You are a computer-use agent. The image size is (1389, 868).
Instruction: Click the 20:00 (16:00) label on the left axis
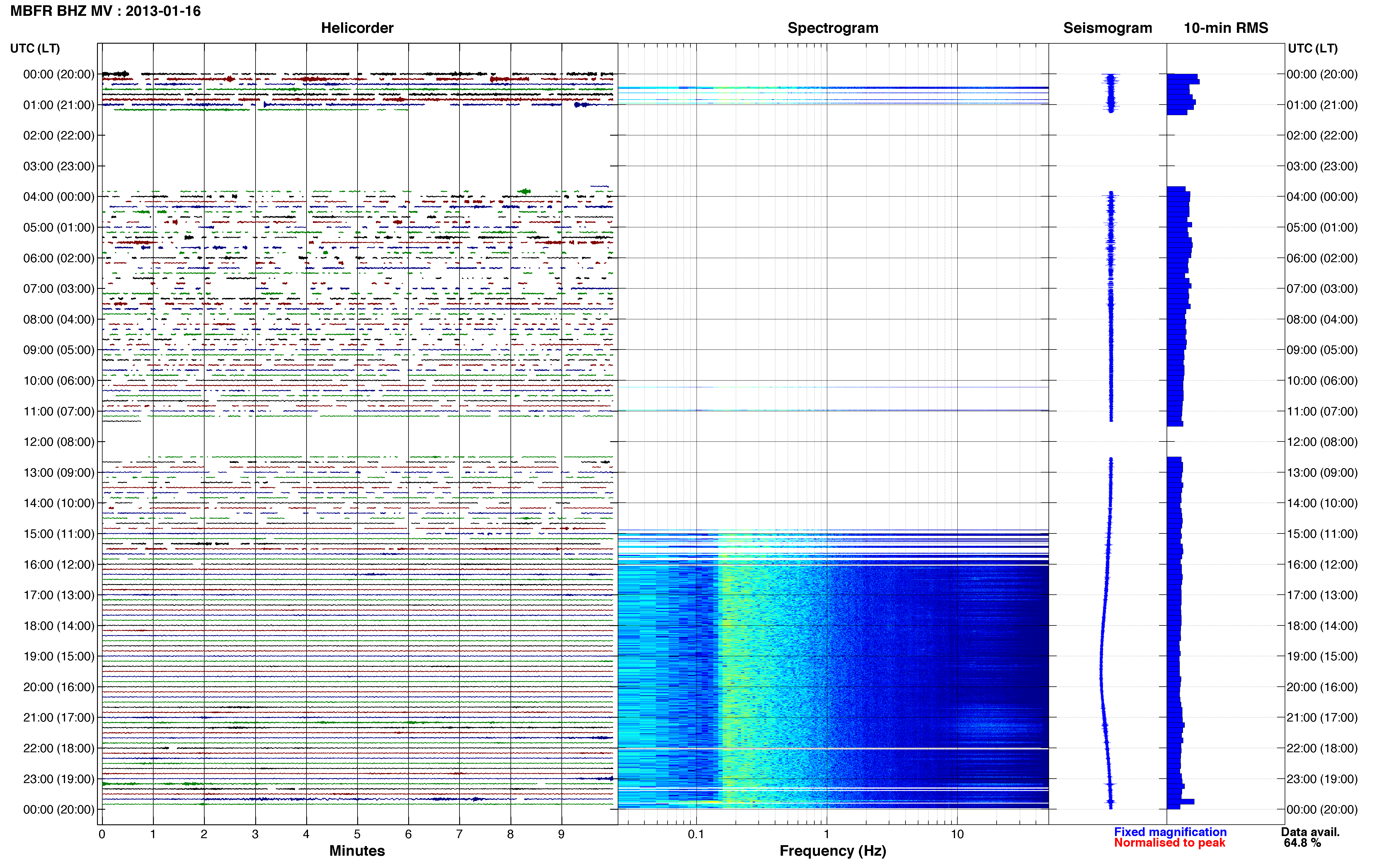[59, 687]
